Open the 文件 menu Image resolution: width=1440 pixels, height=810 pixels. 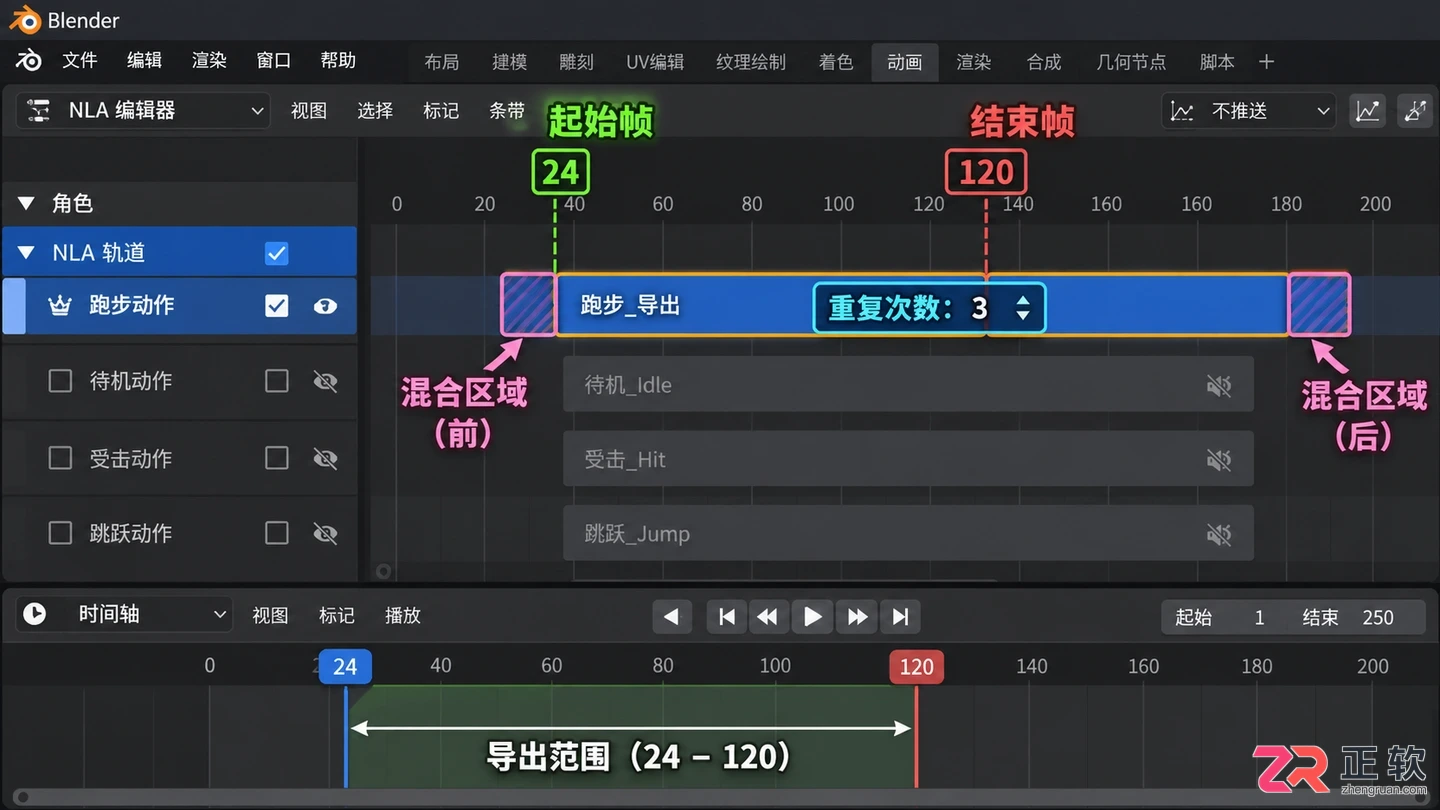coord(80,61)
